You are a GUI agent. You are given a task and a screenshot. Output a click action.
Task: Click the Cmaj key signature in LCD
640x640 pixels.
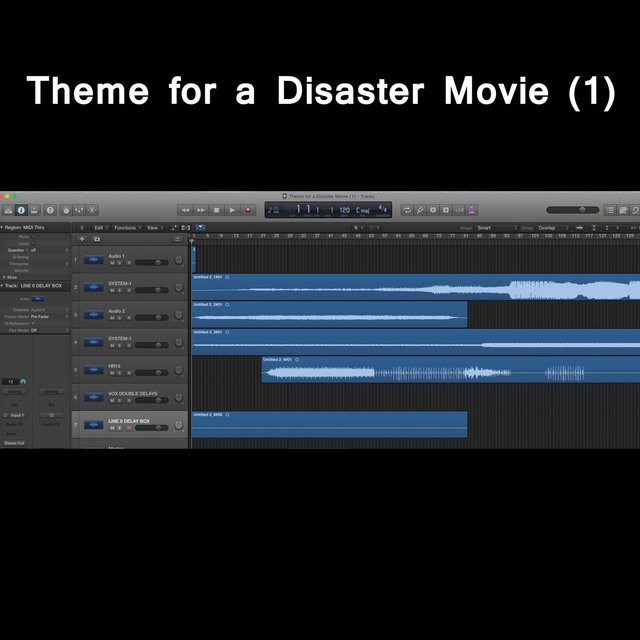pos(362,210)
